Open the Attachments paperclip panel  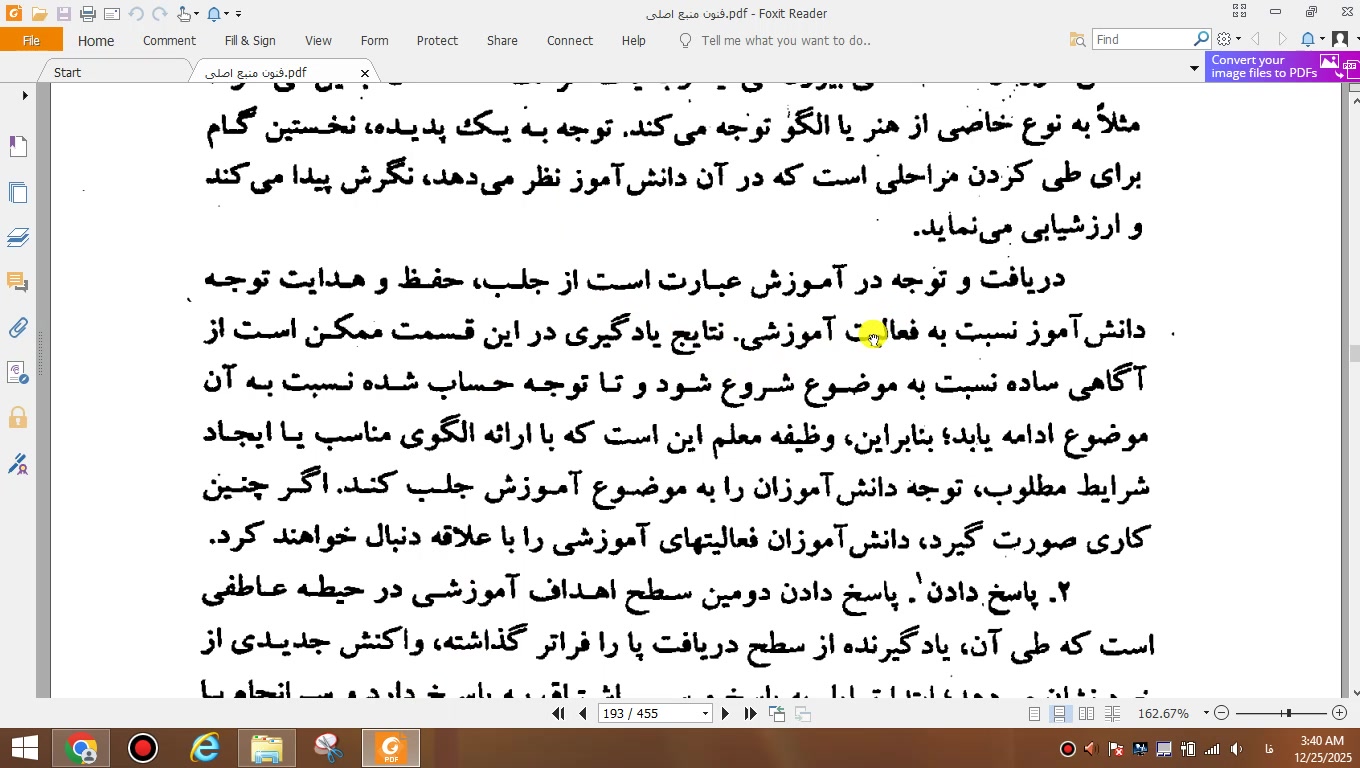17,328
